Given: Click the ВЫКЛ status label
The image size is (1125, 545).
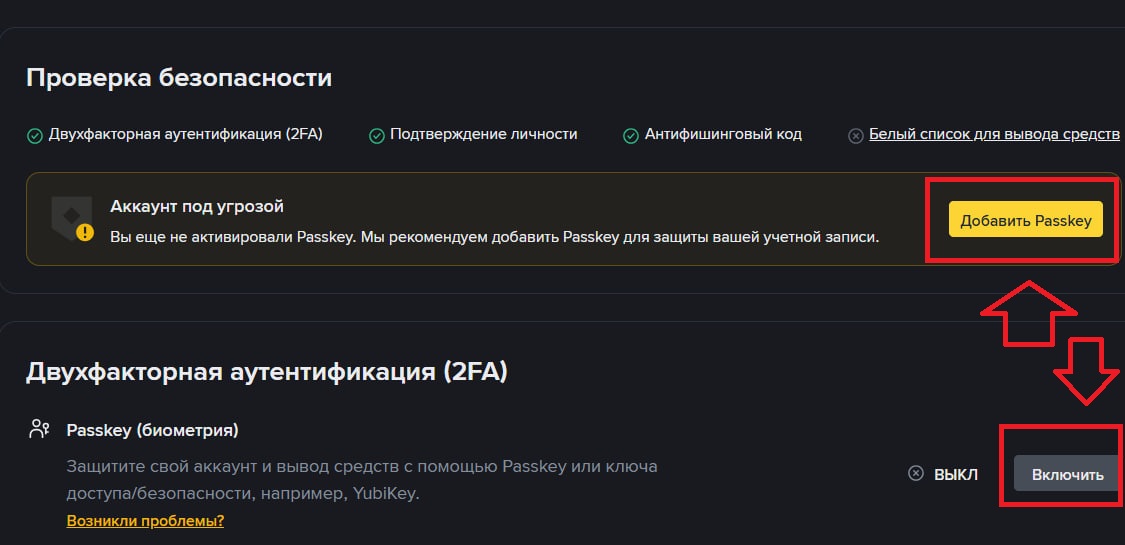Looking at the screenshot, I should [x=955, y=474].
